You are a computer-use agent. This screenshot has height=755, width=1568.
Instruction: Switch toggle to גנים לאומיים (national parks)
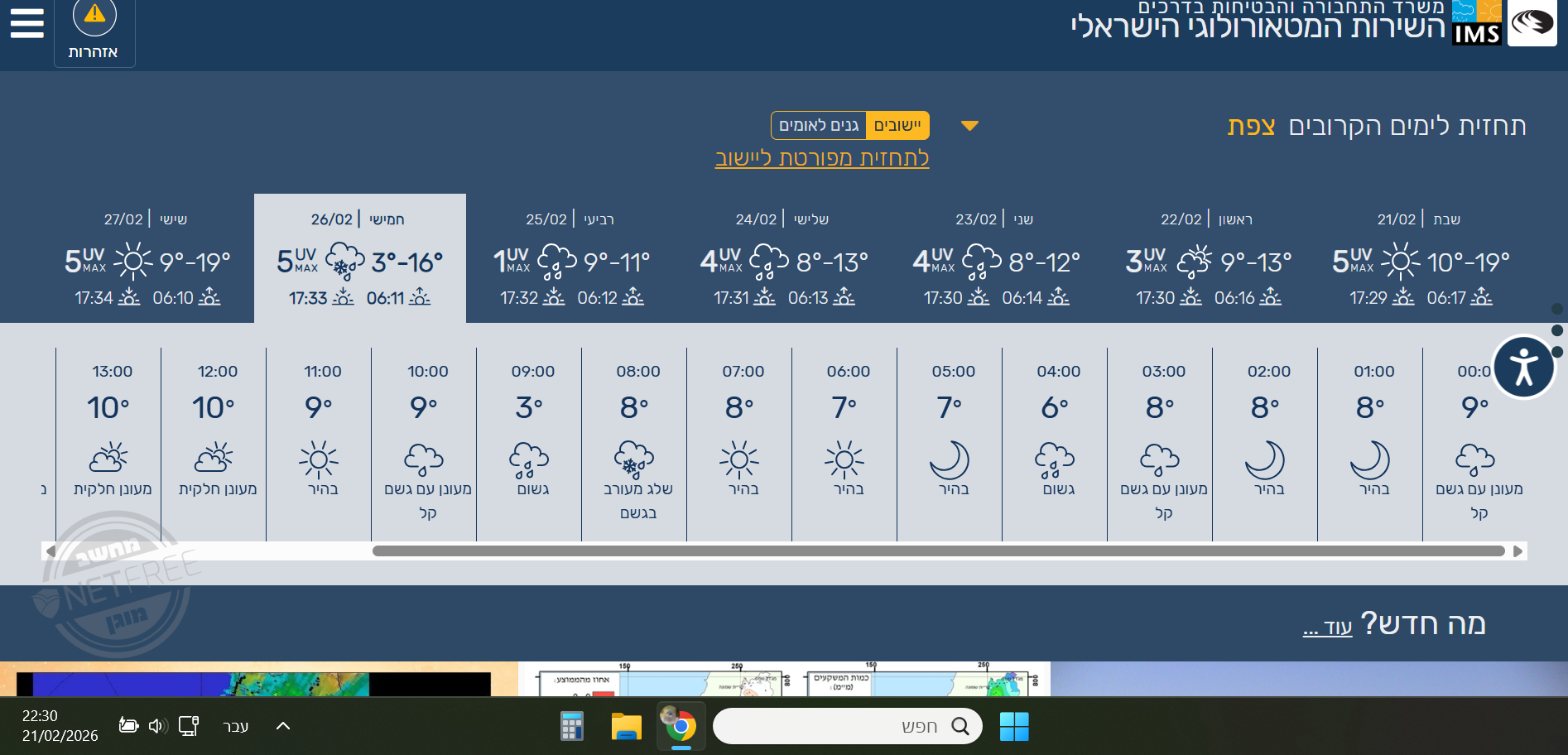pyautogui.click(x=819, y=126)
